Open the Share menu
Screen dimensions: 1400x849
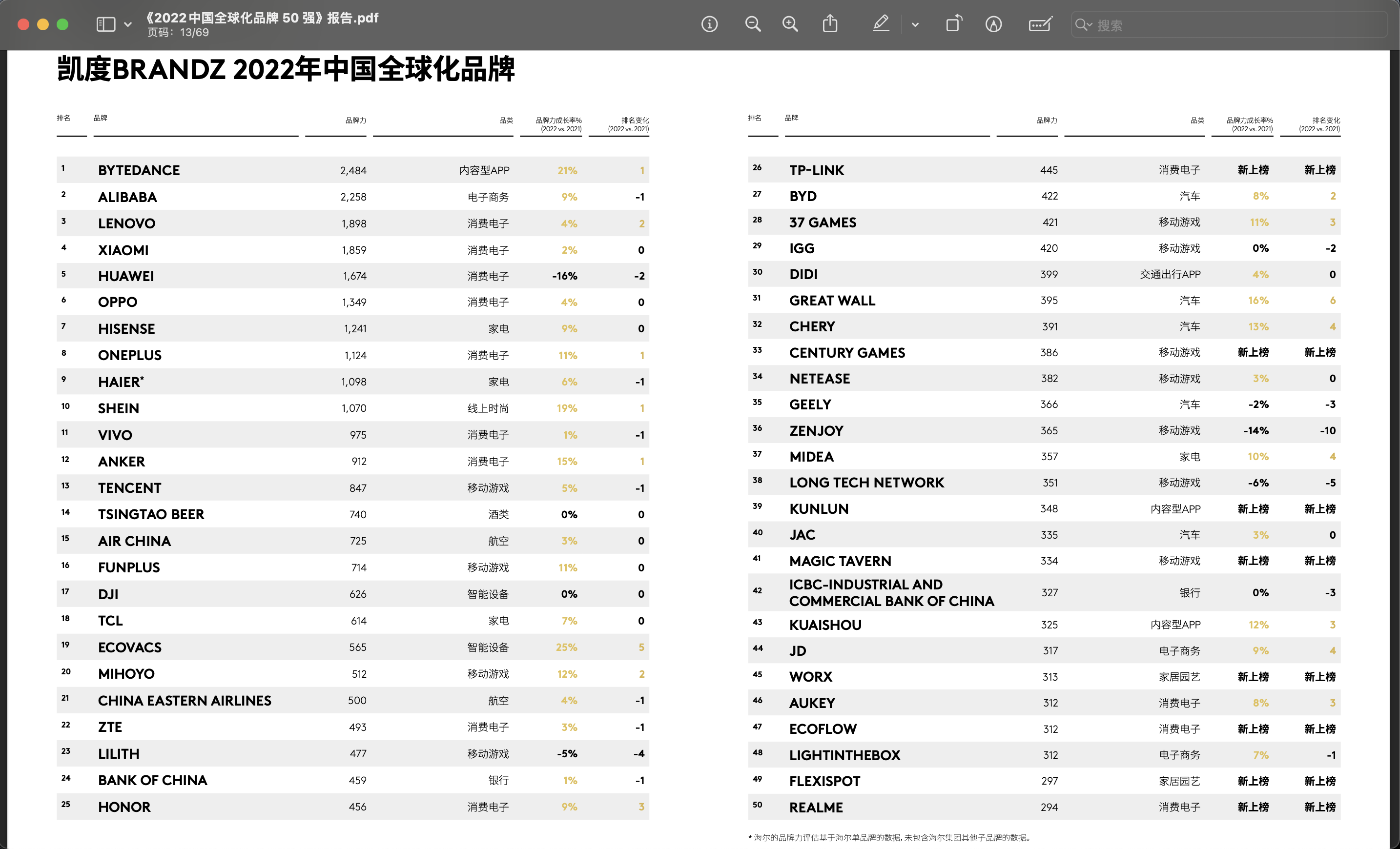pyautogui.click(x=830, y=24)
